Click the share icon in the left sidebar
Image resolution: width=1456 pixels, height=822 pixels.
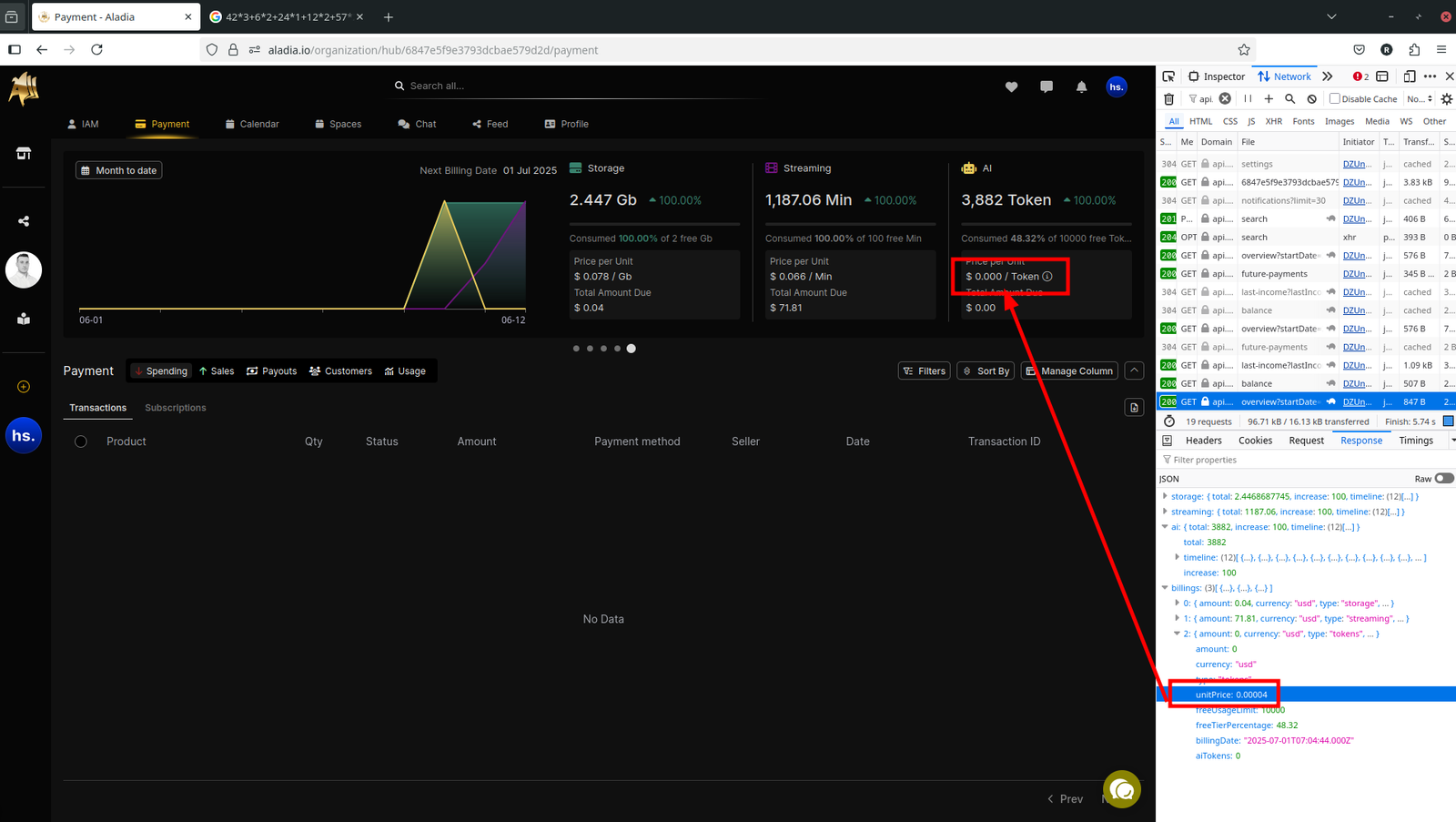point(24,221)
